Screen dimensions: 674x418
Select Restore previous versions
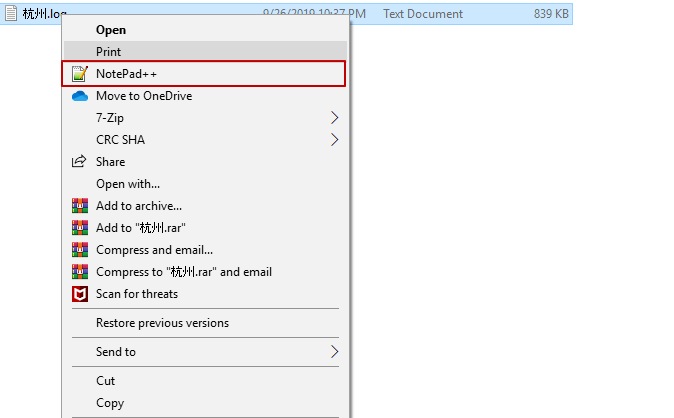(x=162, y=323)
